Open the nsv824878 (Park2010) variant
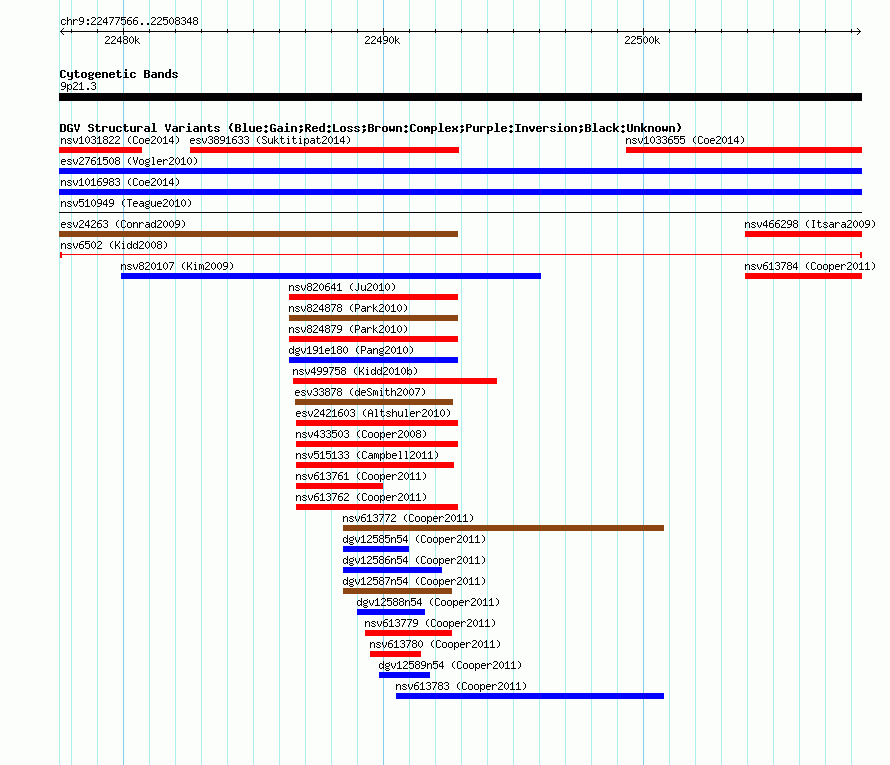The image size is (890, 765). 373,318
